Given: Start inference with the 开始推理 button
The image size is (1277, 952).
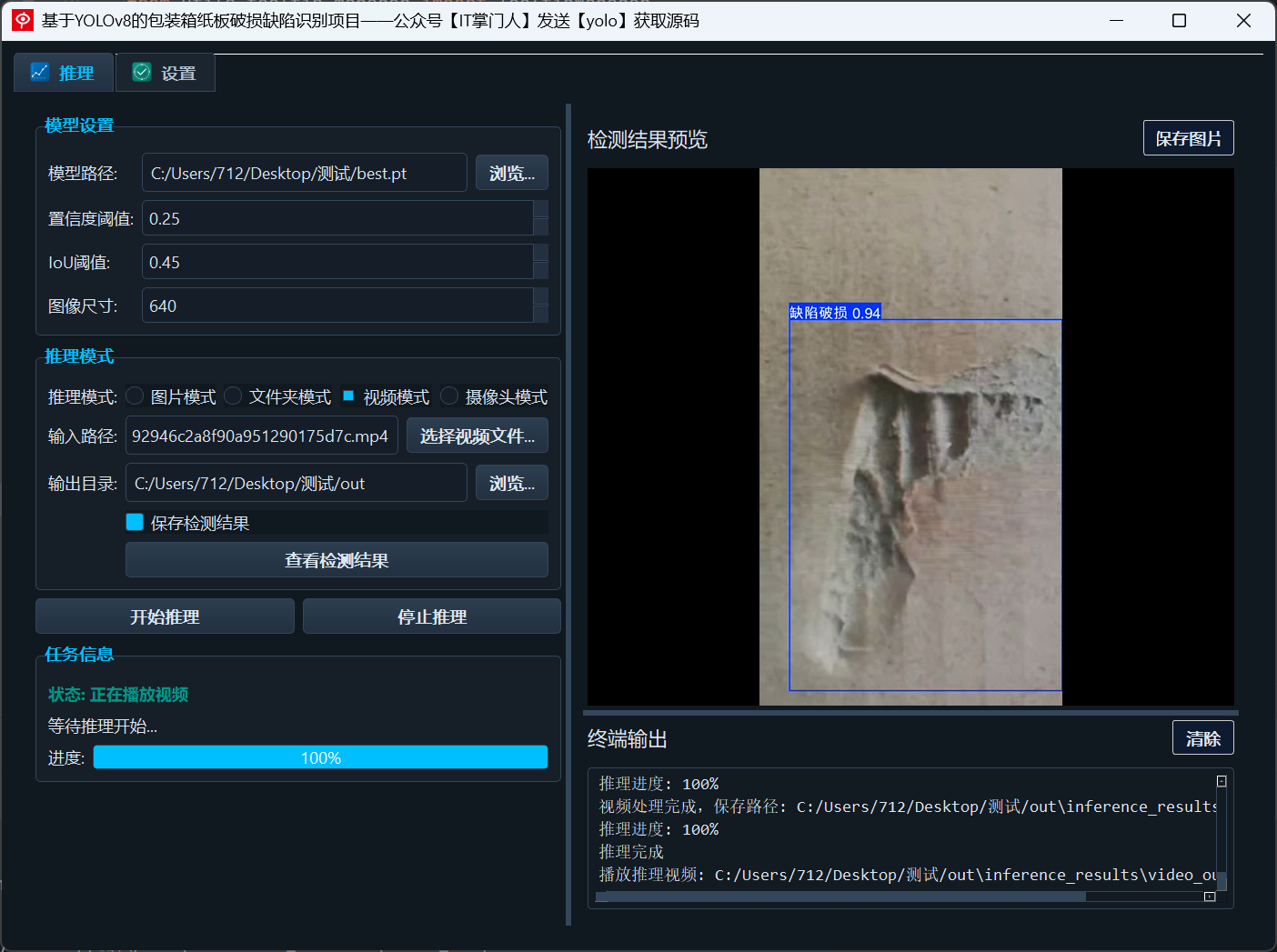Looking at the screenshot, I should (165, 616).
